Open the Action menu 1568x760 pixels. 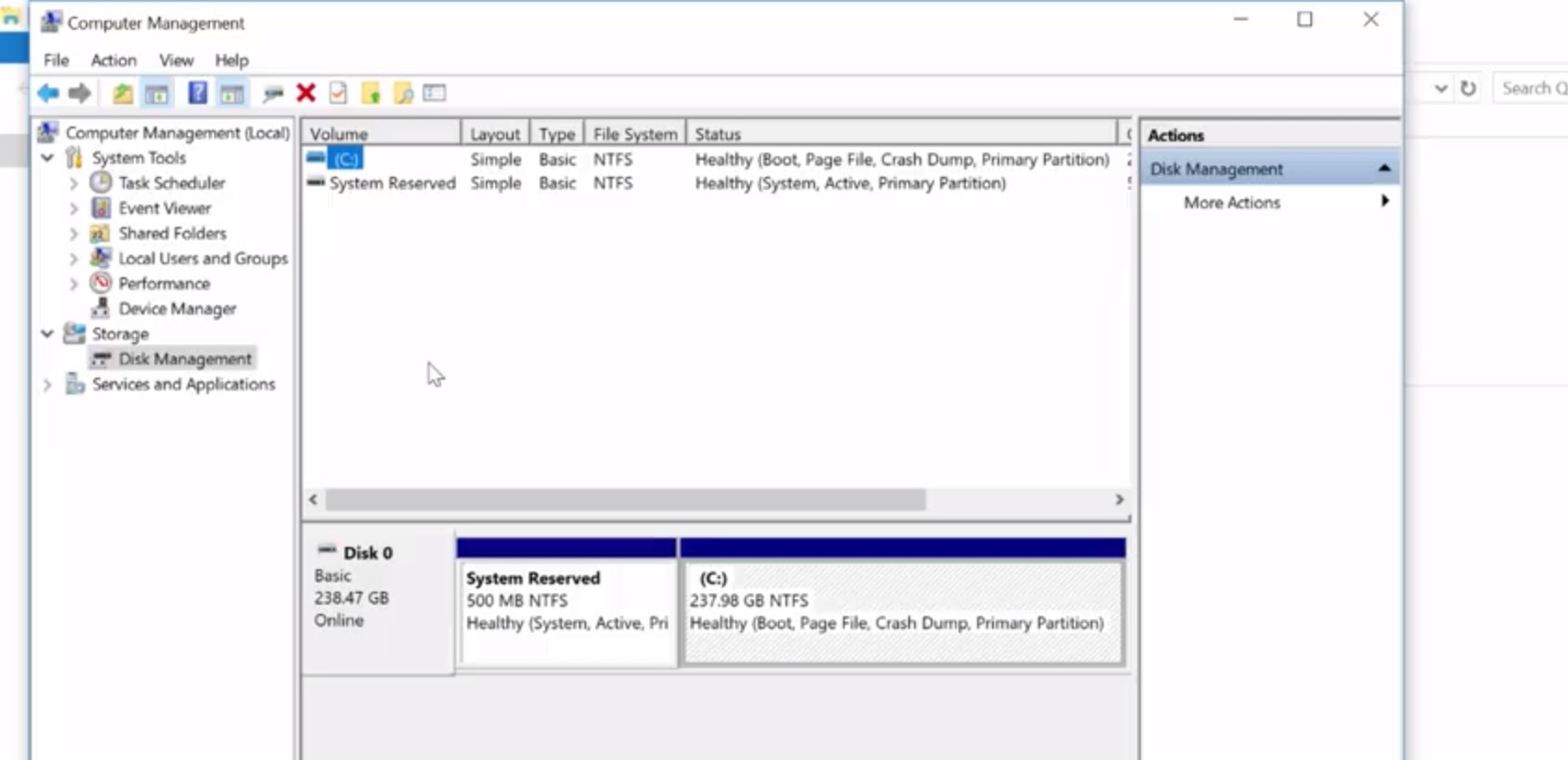pos(114,60)
